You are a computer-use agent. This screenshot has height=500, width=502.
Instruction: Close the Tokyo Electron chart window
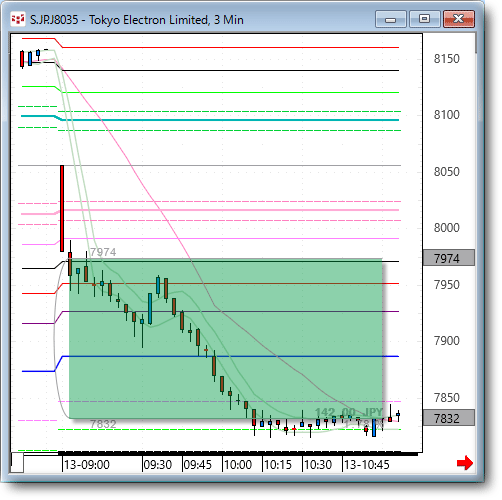459,19
